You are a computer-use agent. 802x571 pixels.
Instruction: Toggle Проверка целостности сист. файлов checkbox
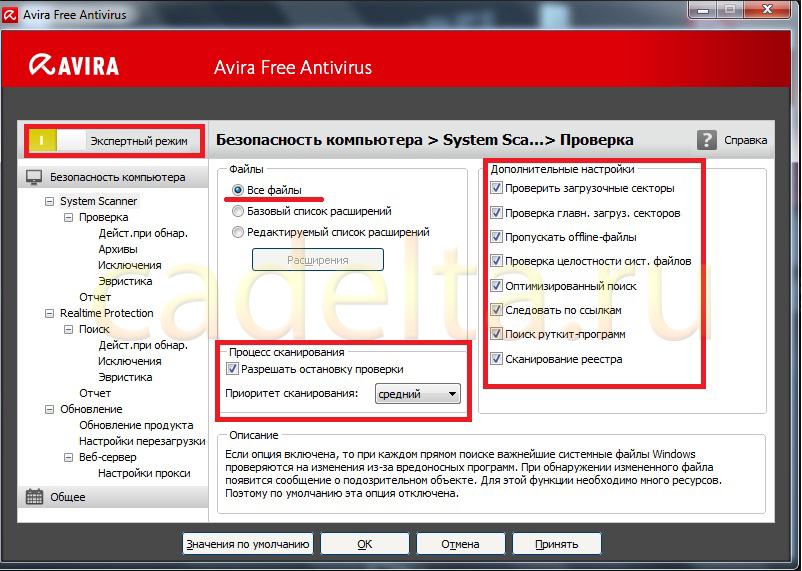tap(496, 261)
